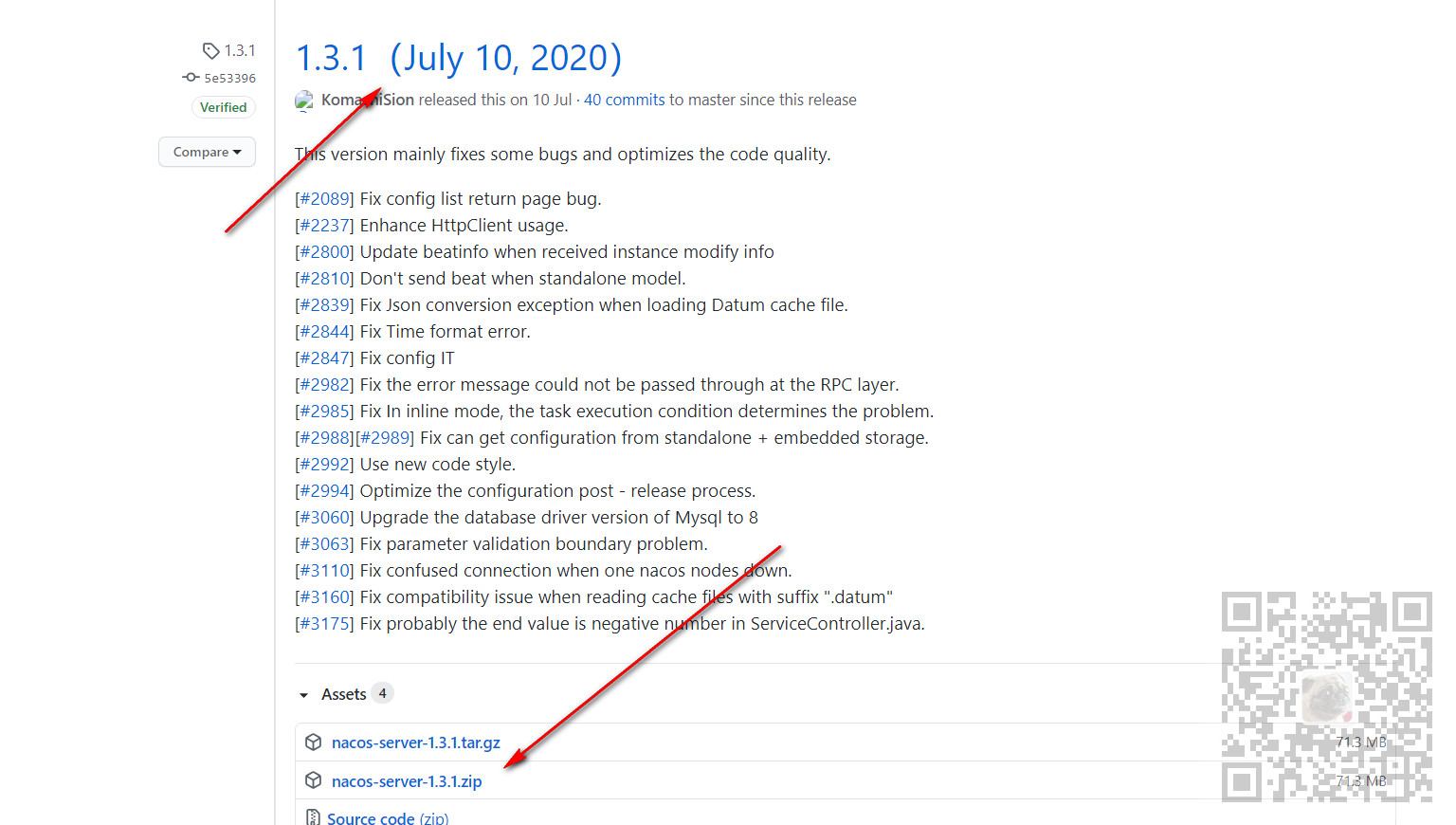Download nacos-server-1.3.1.tar.gz
The image size is (1456, 825).
(x=415, y=742)
